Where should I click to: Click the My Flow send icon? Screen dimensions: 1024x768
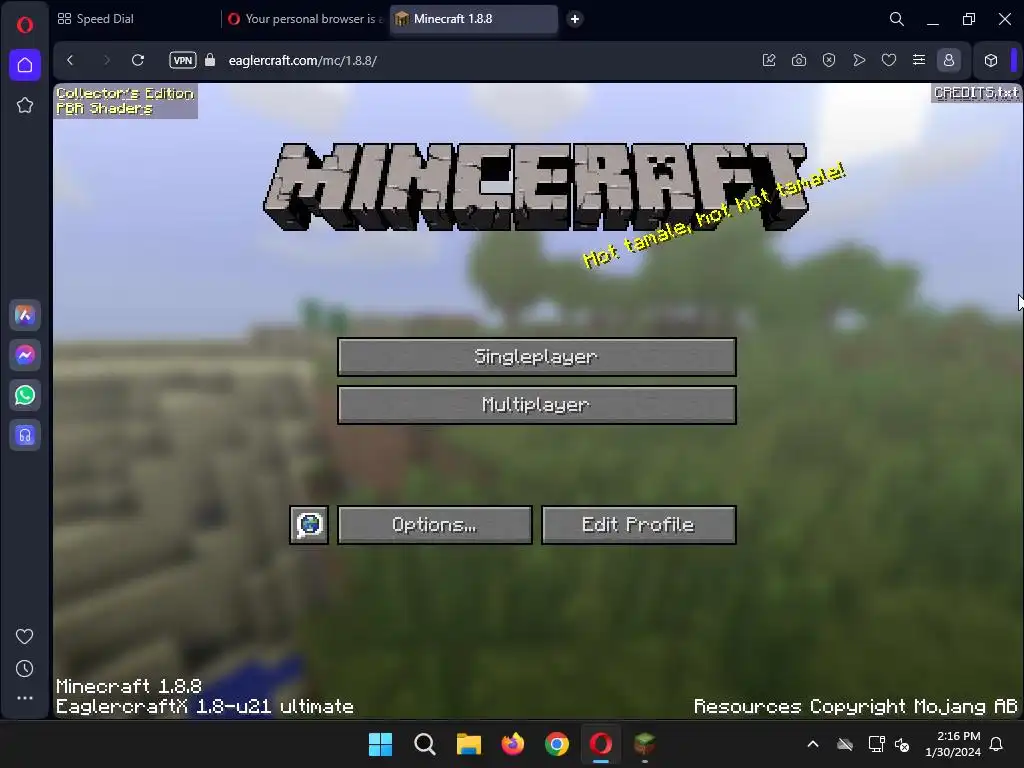click(859, 60)
